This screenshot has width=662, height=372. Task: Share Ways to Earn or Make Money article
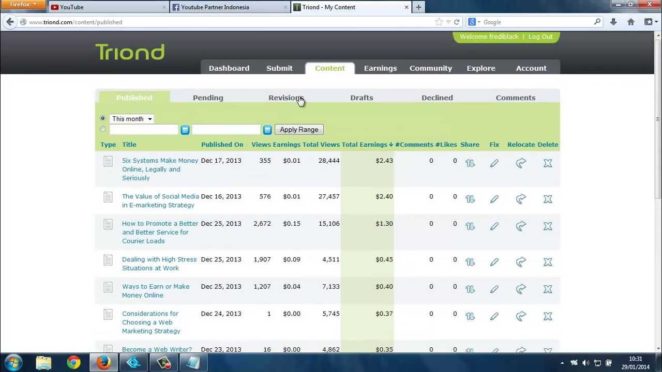click(470, 289)
